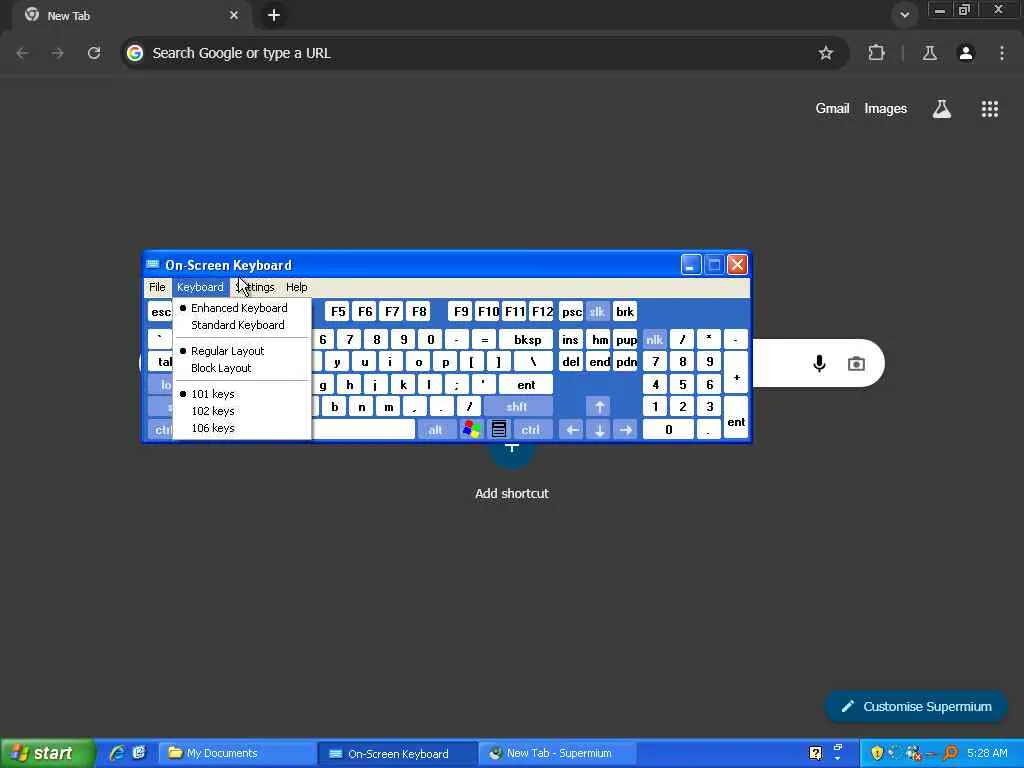Click the magnifier icon in system tray
Viewport: 1024px width, 768px height.
(950, 753)
